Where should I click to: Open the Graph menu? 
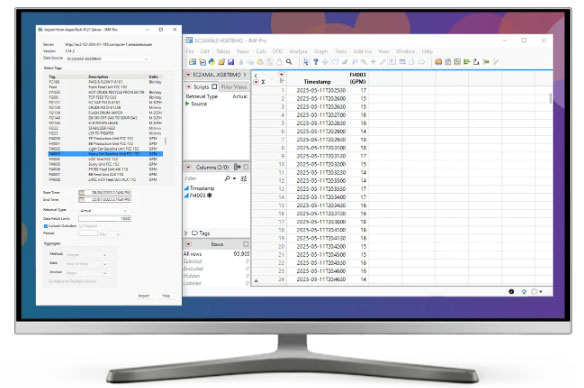[x=321, y=51]
